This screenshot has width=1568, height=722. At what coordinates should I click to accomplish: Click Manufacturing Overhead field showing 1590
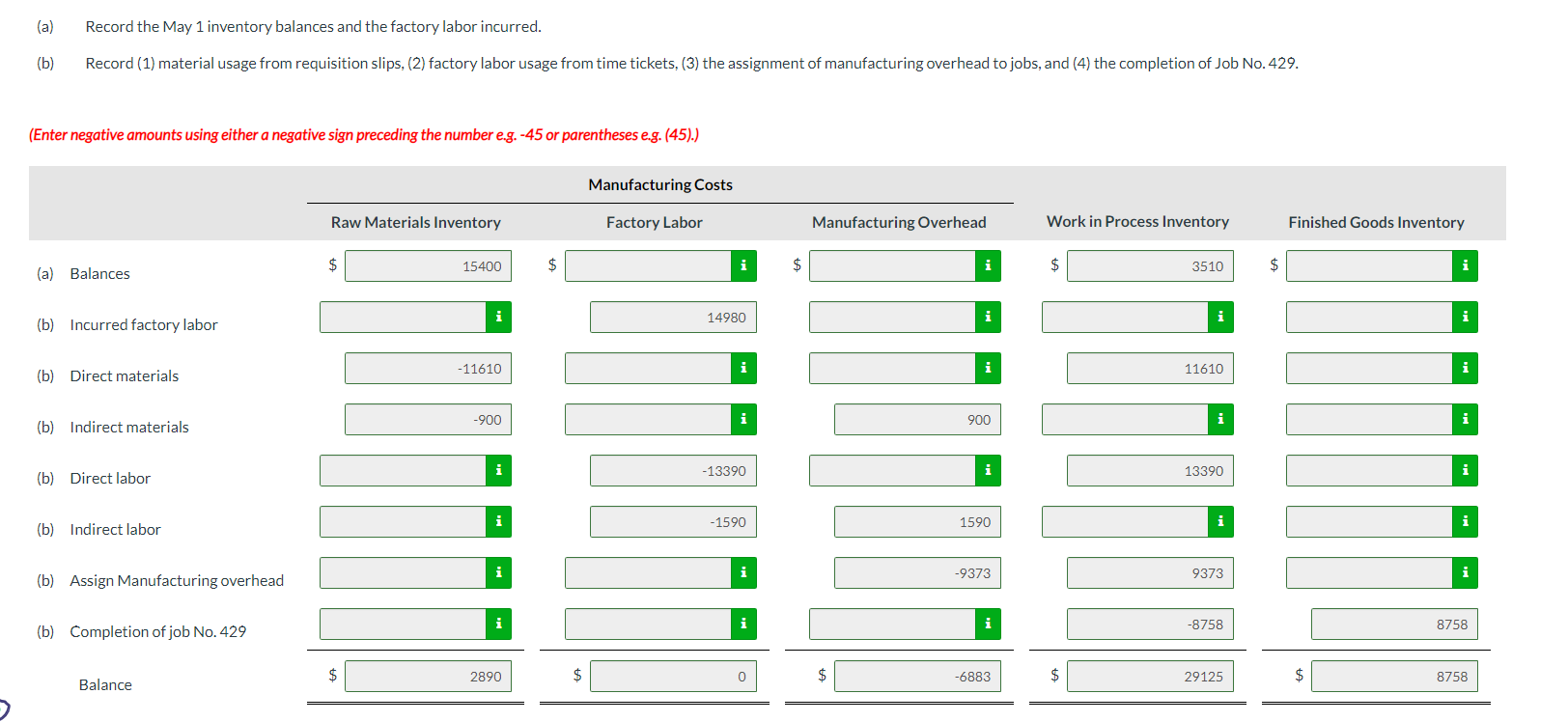(x=917, y=521)
